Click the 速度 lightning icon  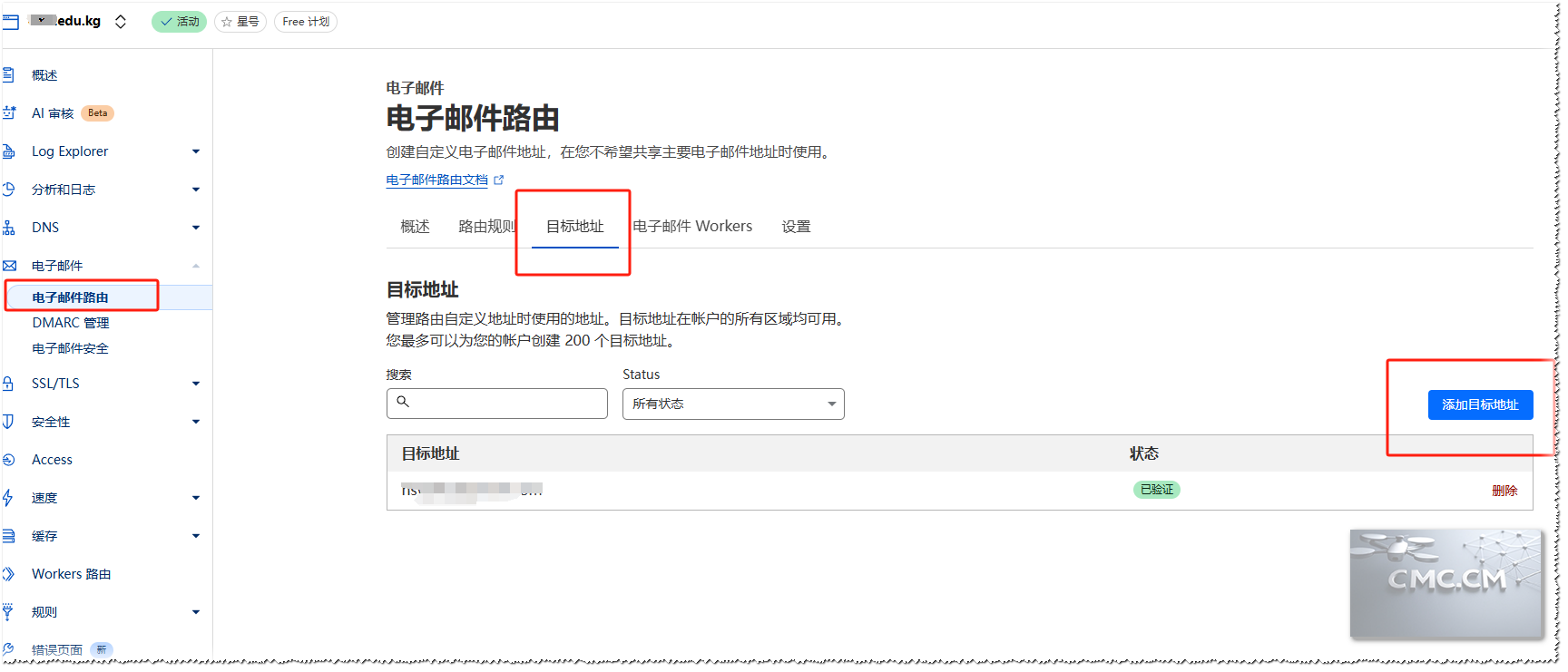[x=8, y=498]
